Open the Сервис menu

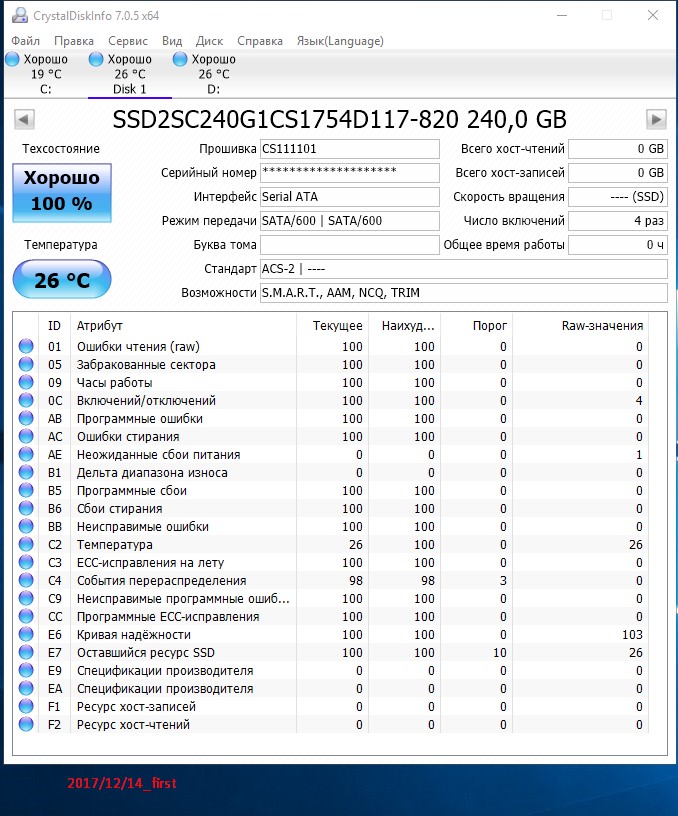128,41
